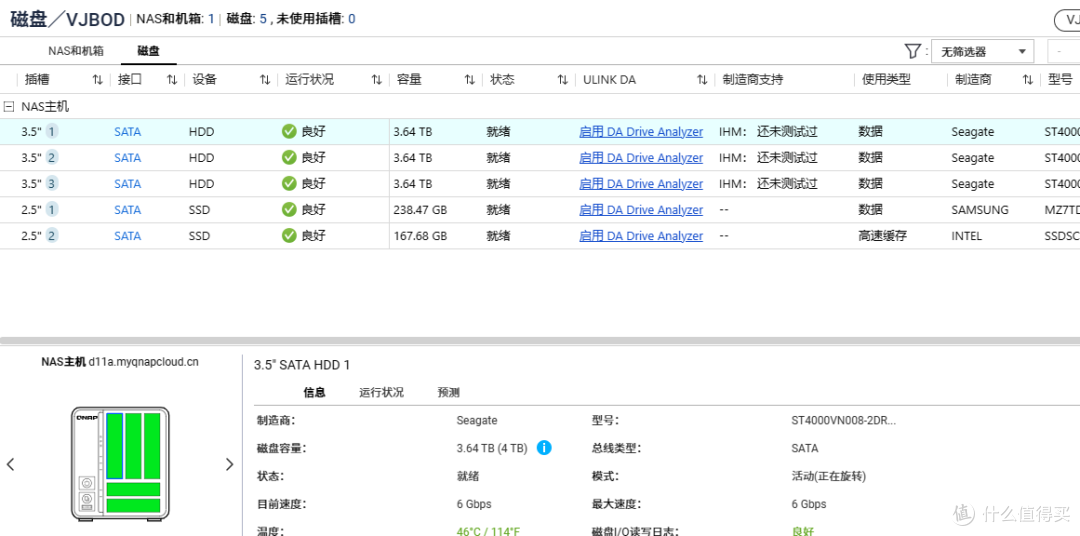Enable DA Drive Analyzer for 3.5" slot 1
Image resolution: width=1080 pixels, height=536 pixels.
641,132
